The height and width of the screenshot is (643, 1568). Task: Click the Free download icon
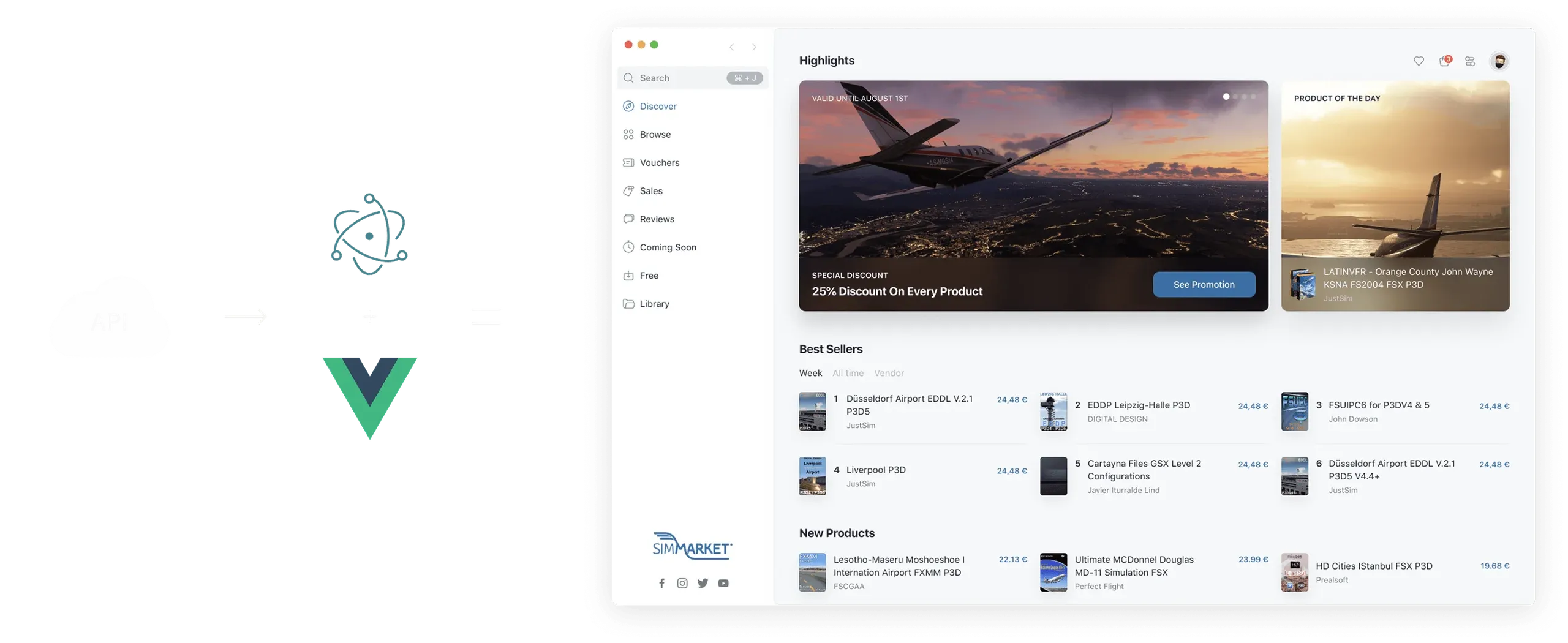(628, 275)
